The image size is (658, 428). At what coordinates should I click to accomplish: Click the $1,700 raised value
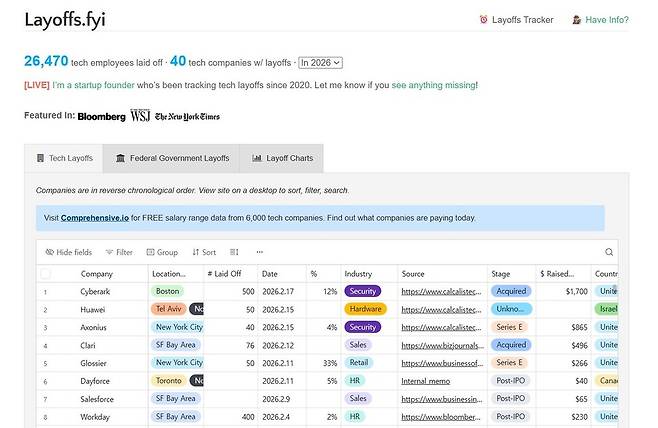(577, 292)
